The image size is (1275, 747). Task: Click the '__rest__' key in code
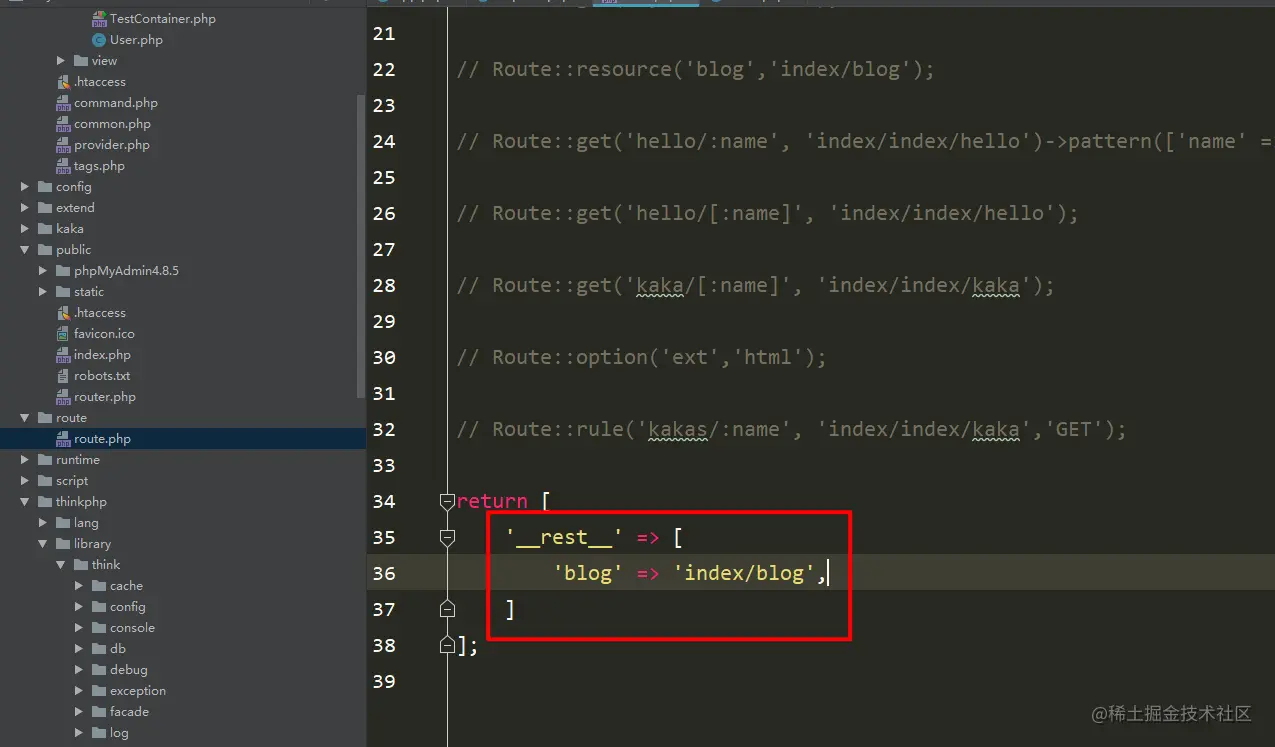pos(564,537)
